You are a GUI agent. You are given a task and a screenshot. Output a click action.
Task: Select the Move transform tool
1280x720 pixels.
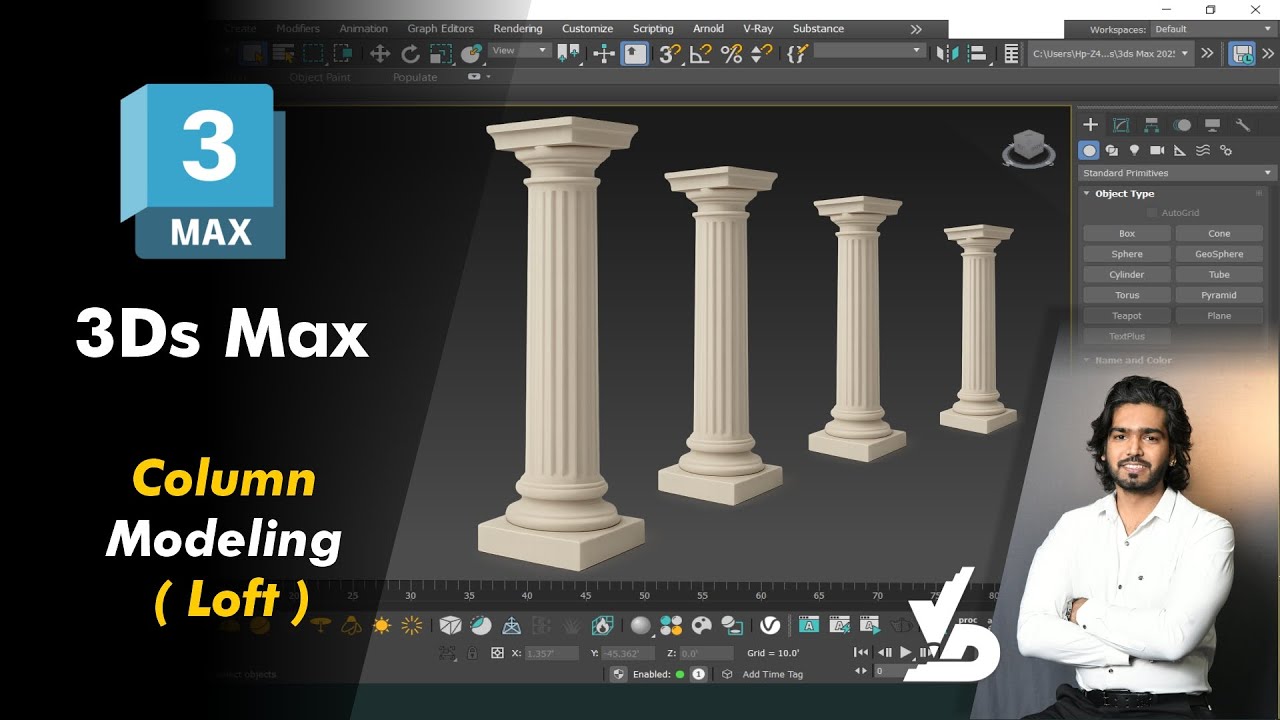379,54
